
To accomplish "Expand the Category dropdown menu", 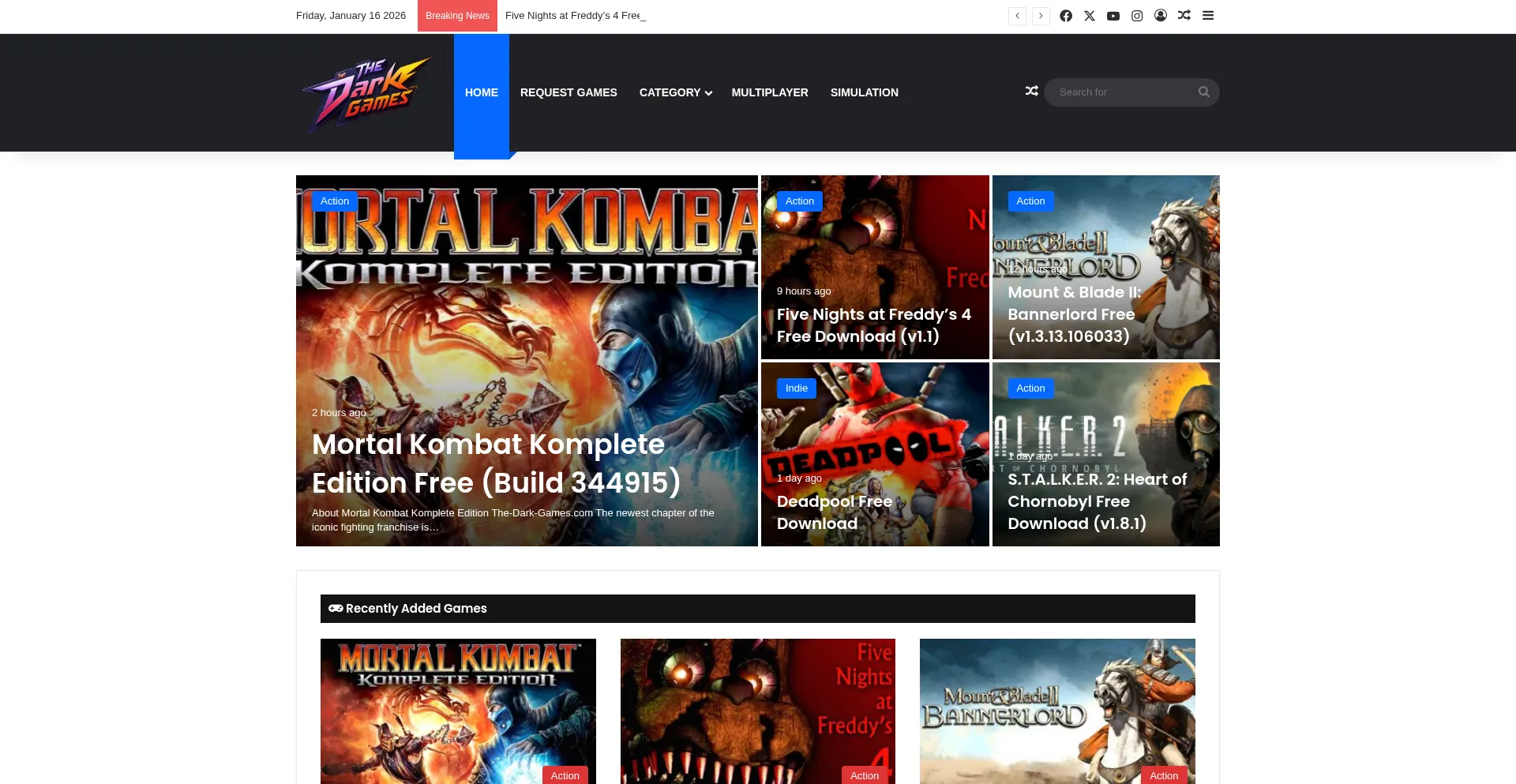I will pos(676,92).
